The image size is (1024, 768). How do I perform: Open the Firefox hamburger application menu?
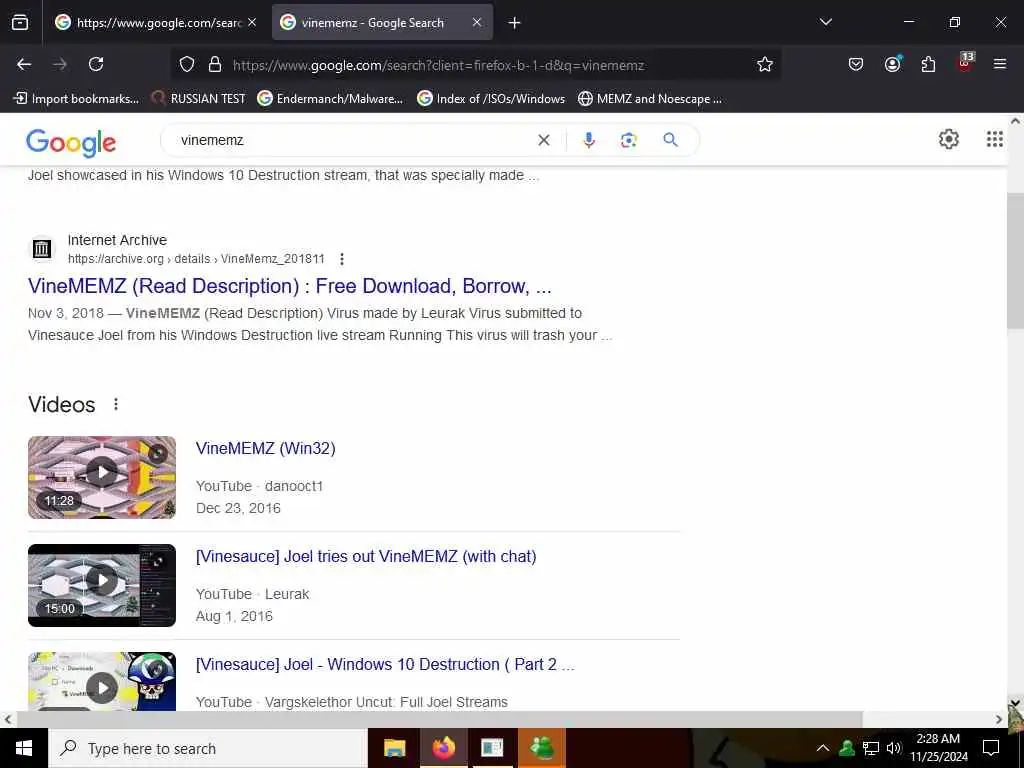coord(1000,64)
